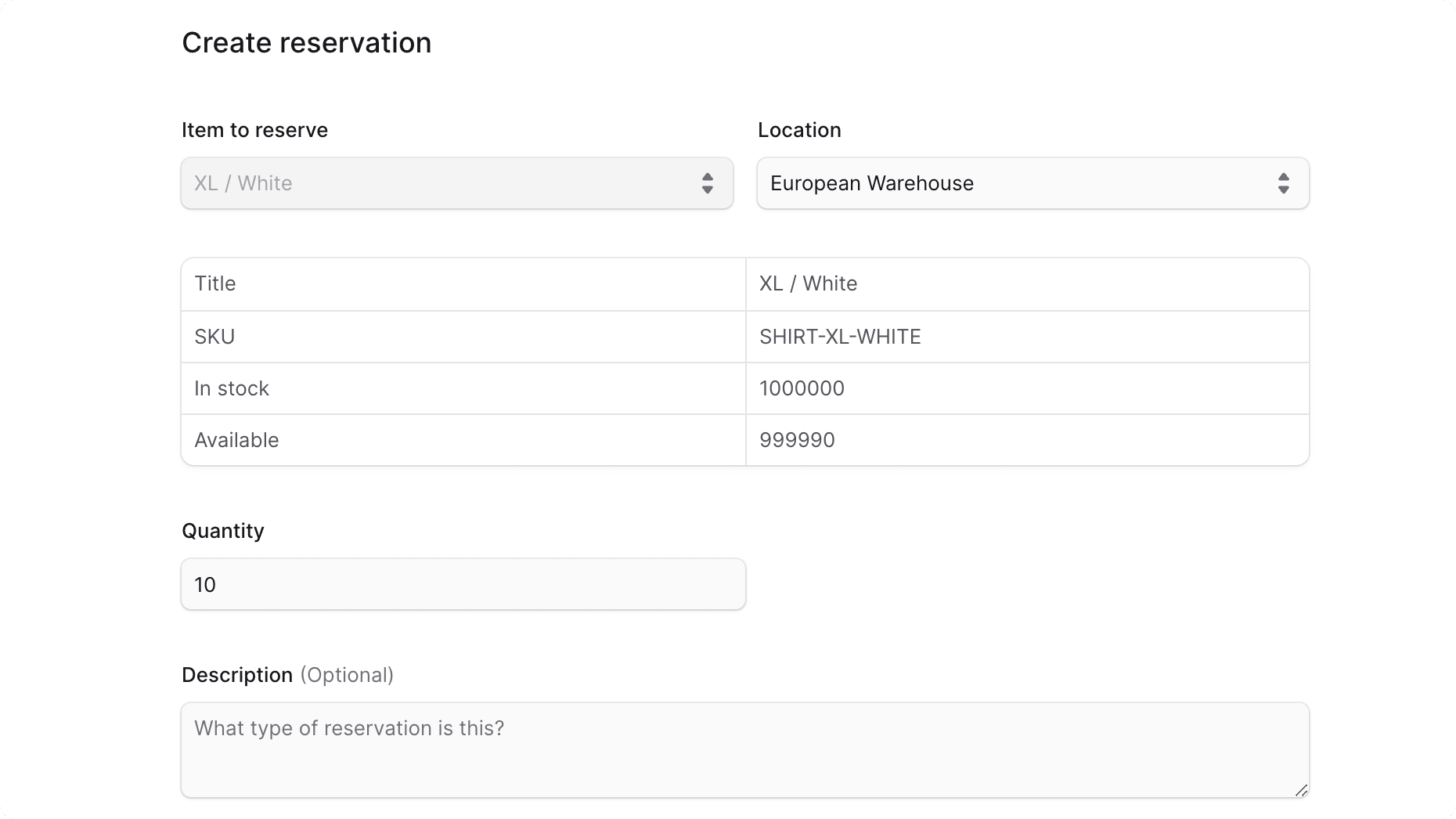Image resolution: width=1456 pixels, height=819 pixels.
Task: Open the Item to reserve dropdown
Action: 456,183
